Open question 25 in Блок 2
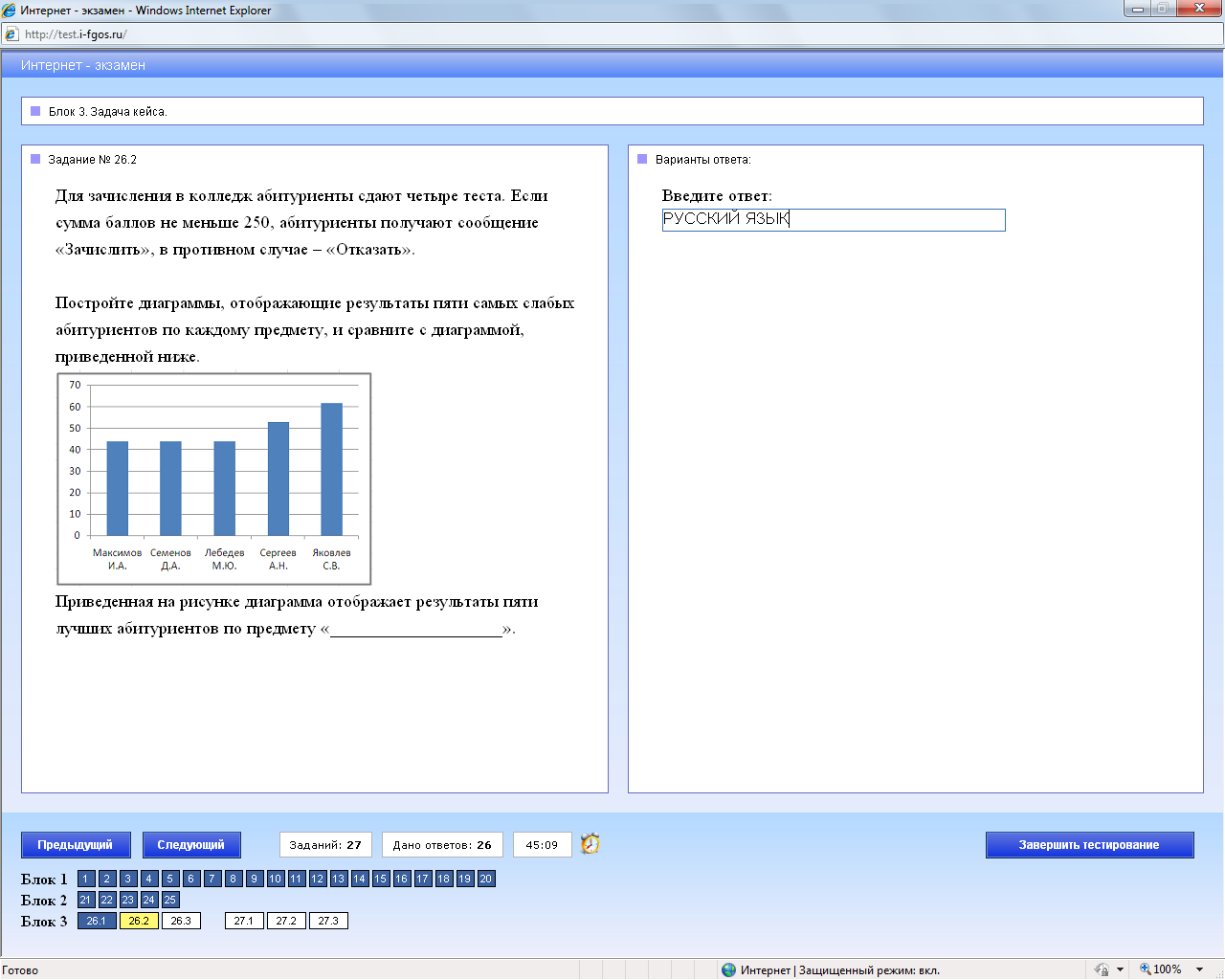Viewport: 1225px width, 980px height. (x=169, y=900)
